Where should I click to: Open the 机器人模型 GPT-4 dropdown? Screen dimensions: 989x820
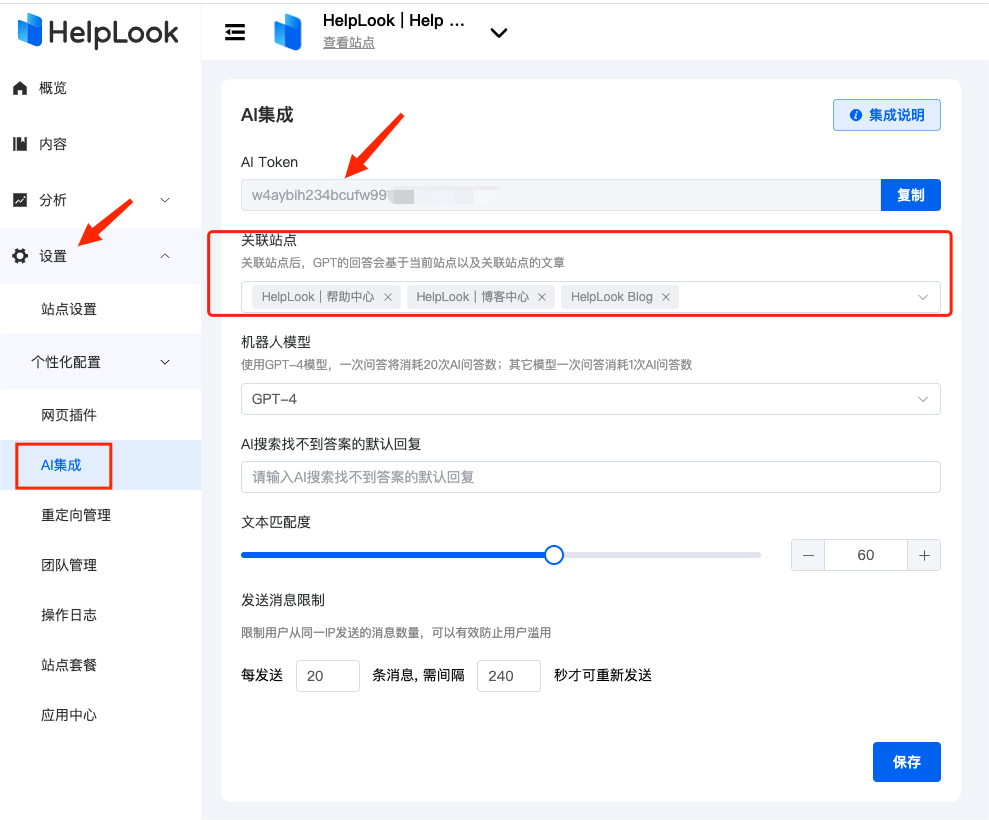(x=590, y=399)
